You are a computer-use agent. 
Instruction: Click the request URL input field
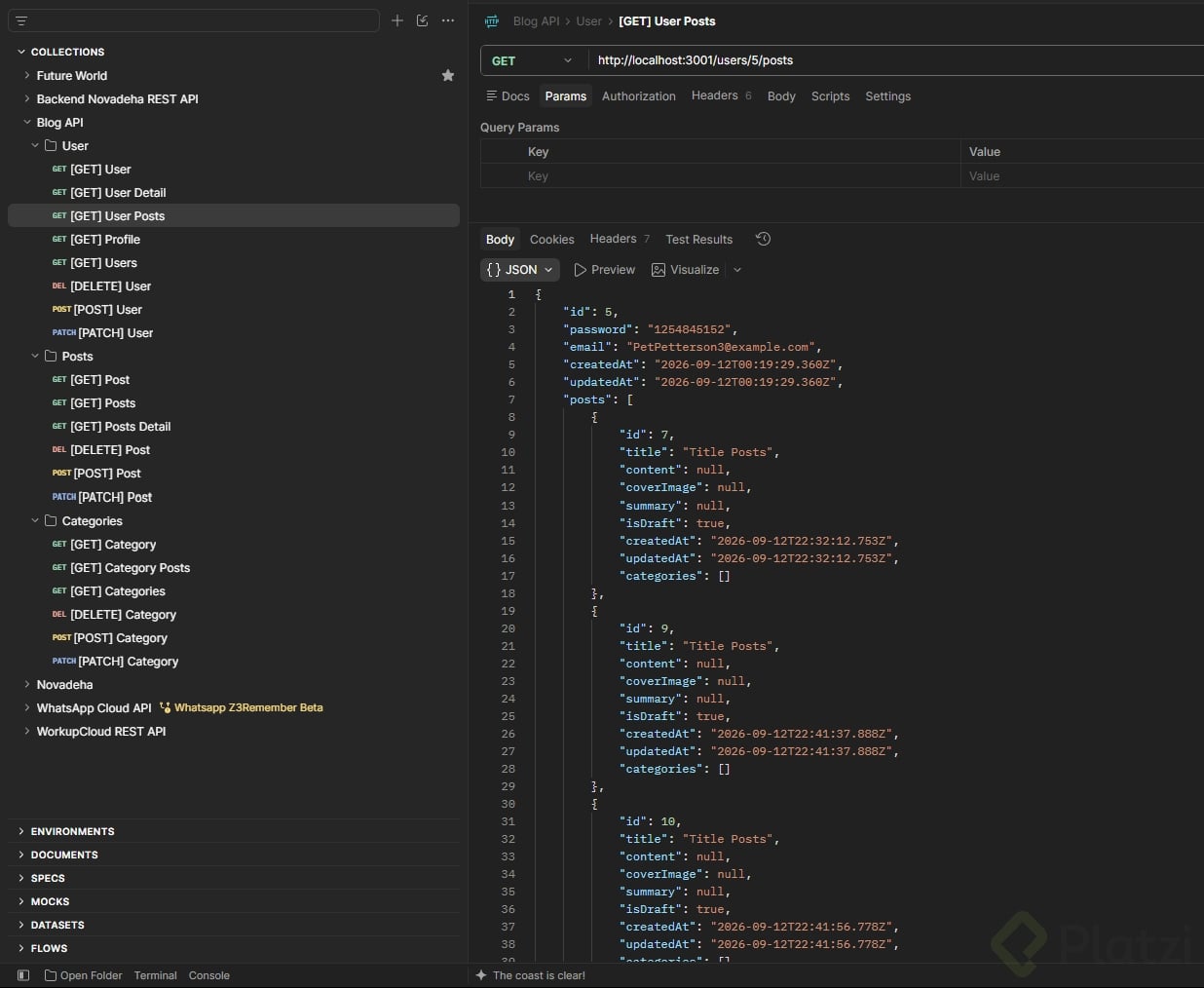(896, 60)
